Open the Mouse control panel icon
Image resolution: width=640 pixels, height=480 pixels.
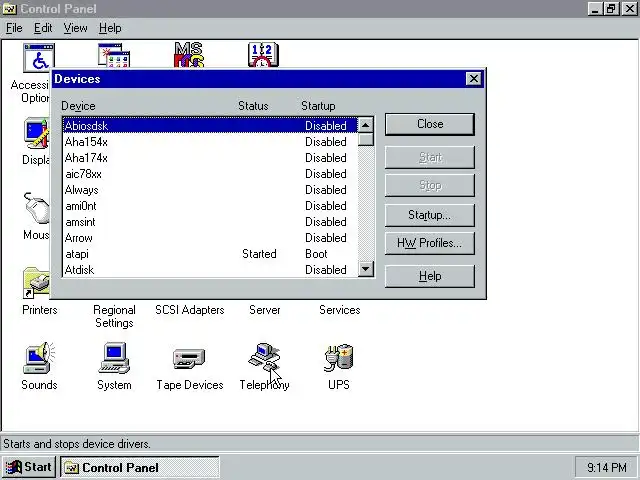36,208
